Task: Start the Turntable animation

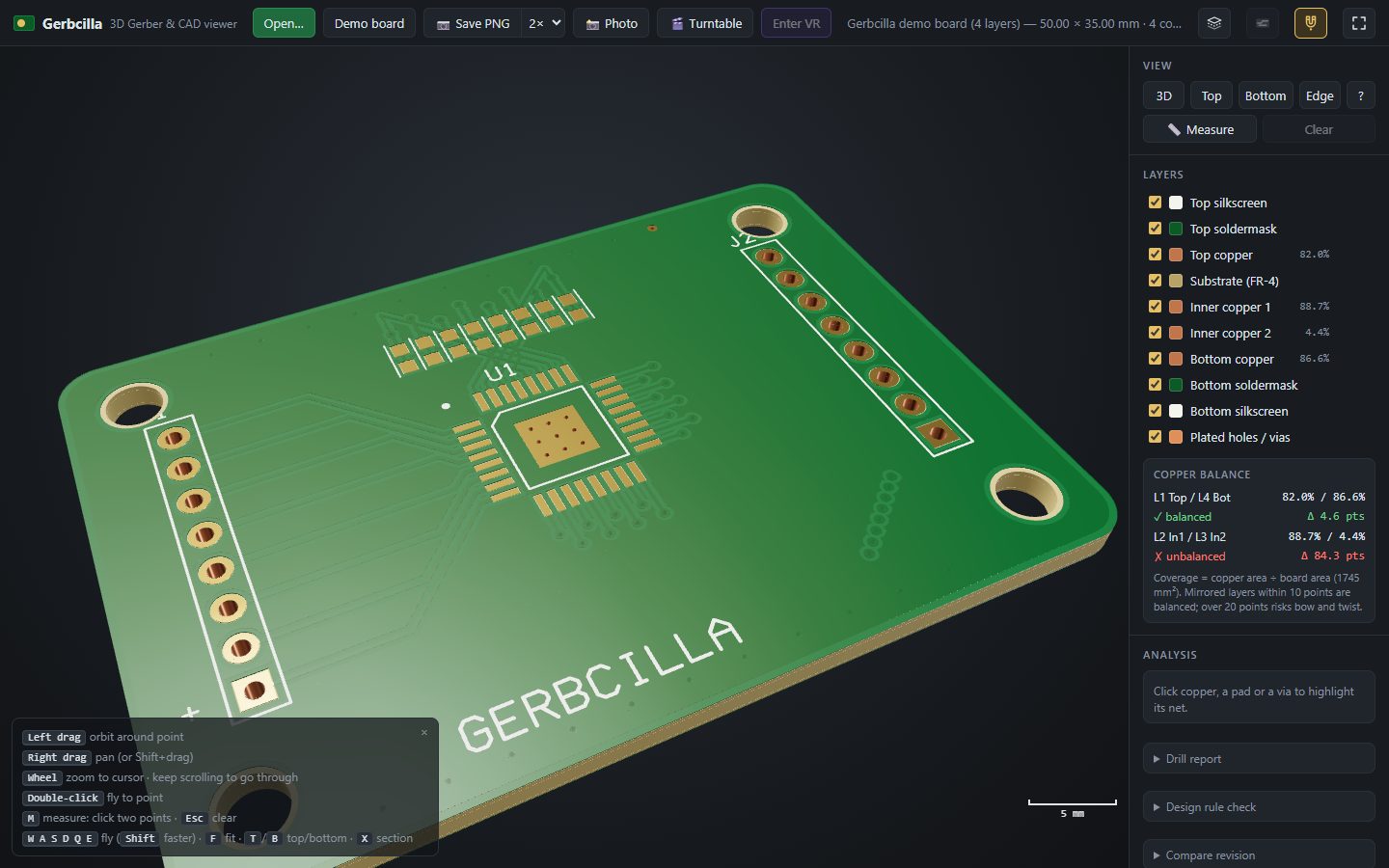Action: (706, 23)
